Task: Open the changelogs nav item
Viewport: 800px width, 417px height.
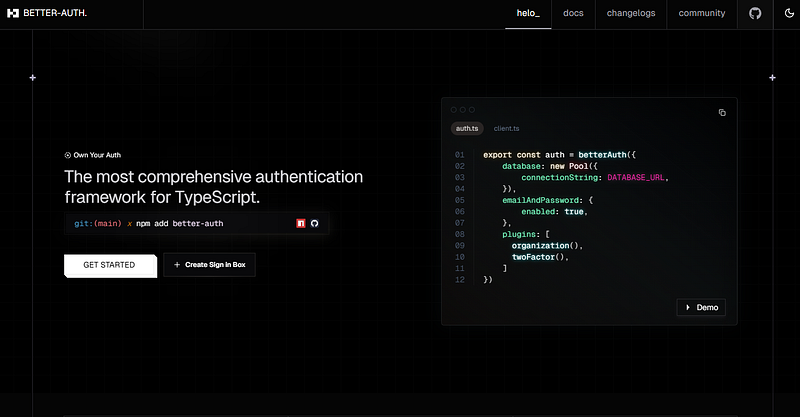Action: coord(631,13)
